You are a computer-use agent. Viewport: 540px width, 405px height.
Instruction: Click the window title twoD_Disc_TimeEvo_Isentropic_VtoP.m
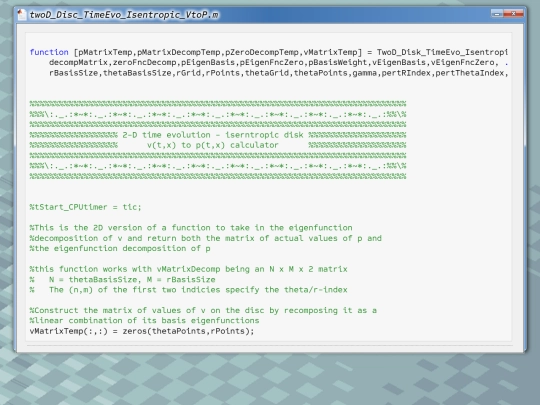click(124, 15)
